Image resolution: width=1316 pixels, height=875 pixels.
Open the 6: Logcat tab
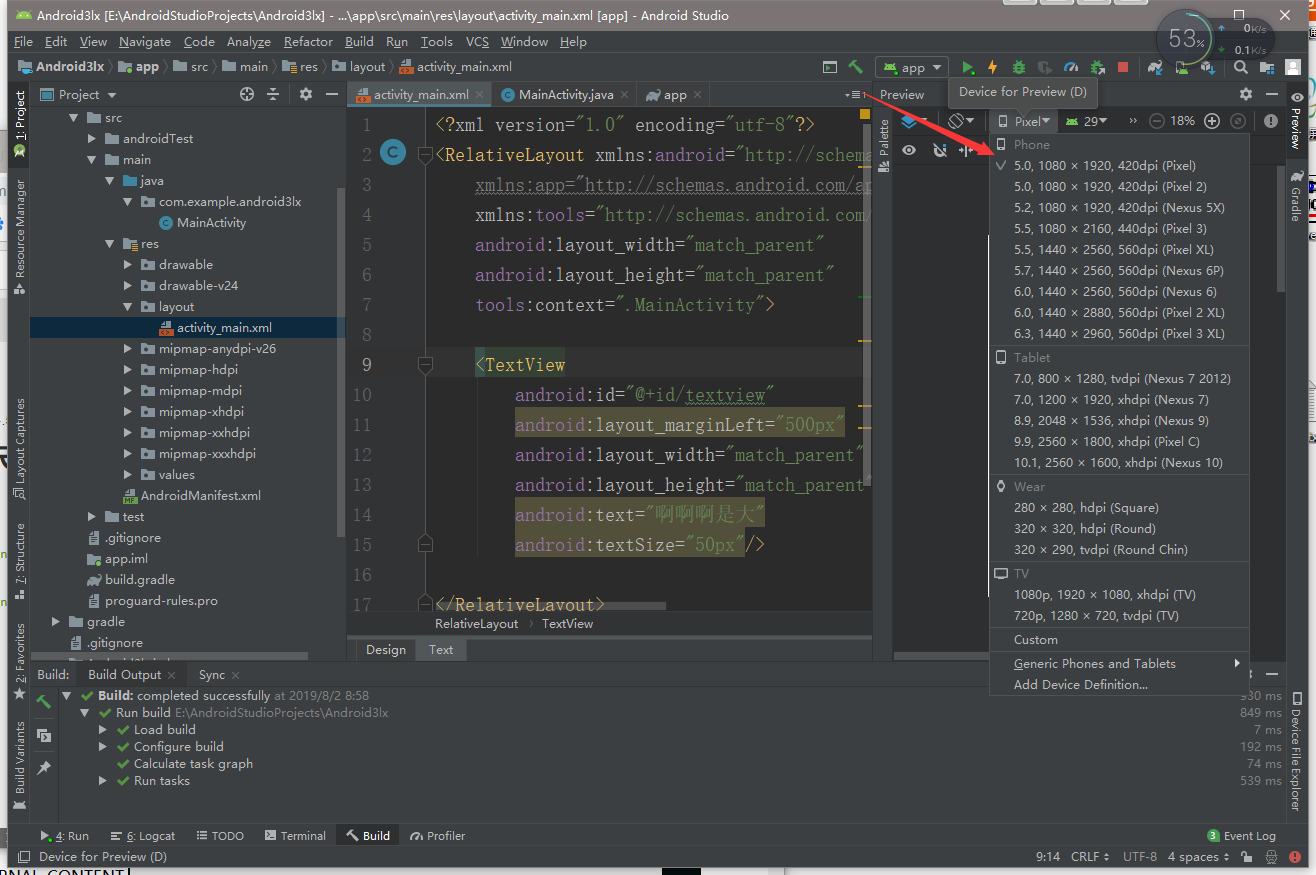coord(143,836)
